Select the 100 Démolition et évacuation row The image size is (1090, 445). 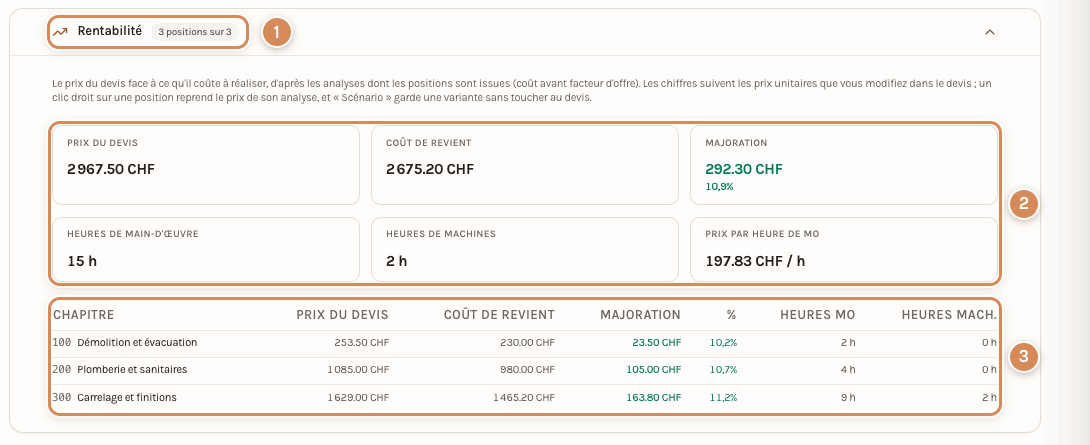pos(525,343)
